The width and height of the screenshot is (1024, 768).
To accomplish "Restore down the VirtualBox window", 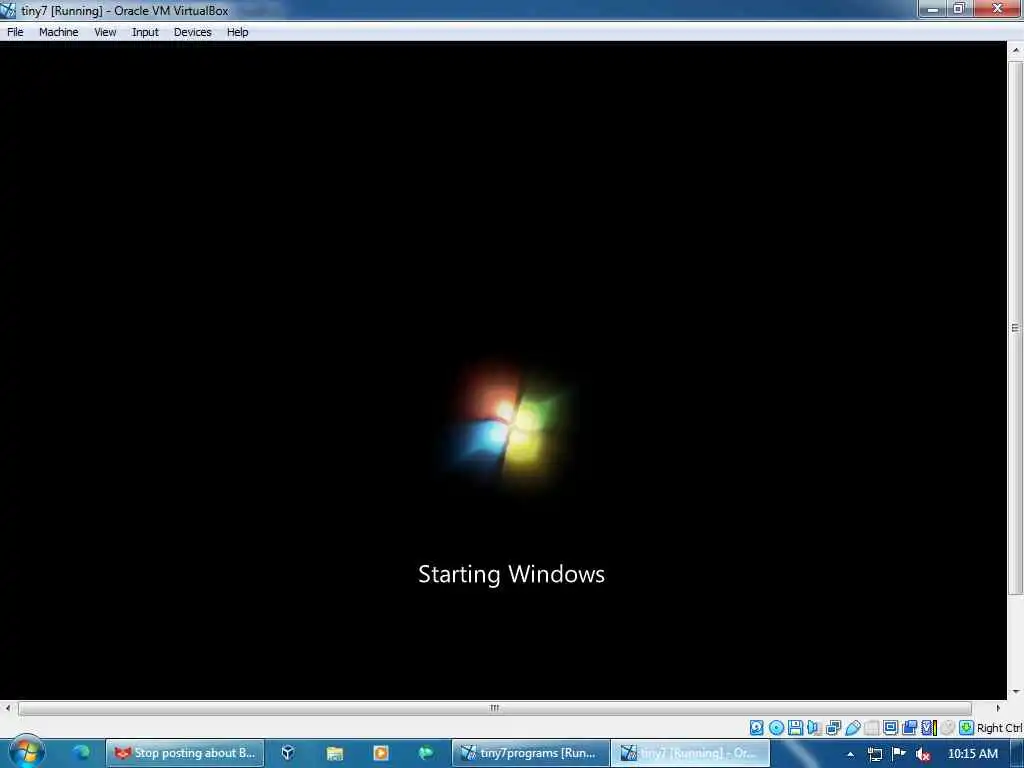I will click(959, 9).
